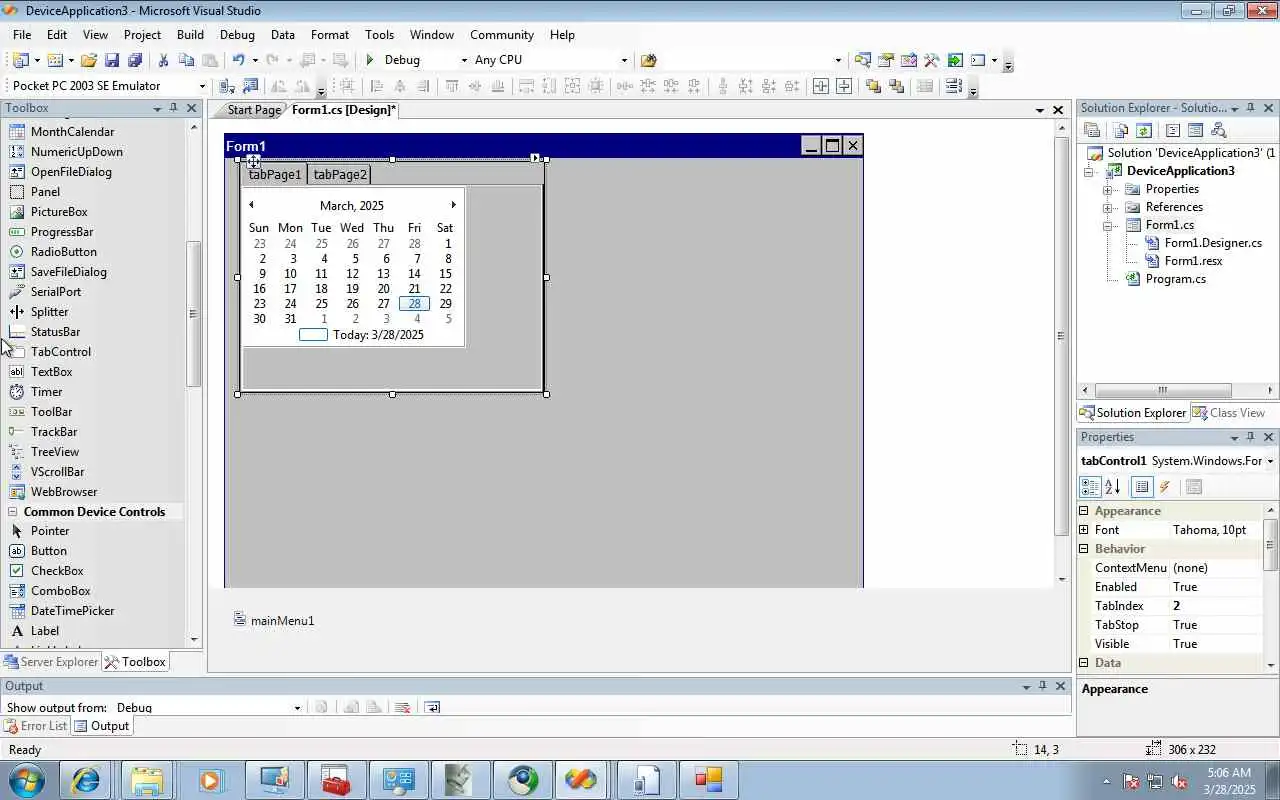Expand the Properties node in Solution Explorer
Image resolution: width=1280 pixels, height=800 pixels.
coord(1107,189)
